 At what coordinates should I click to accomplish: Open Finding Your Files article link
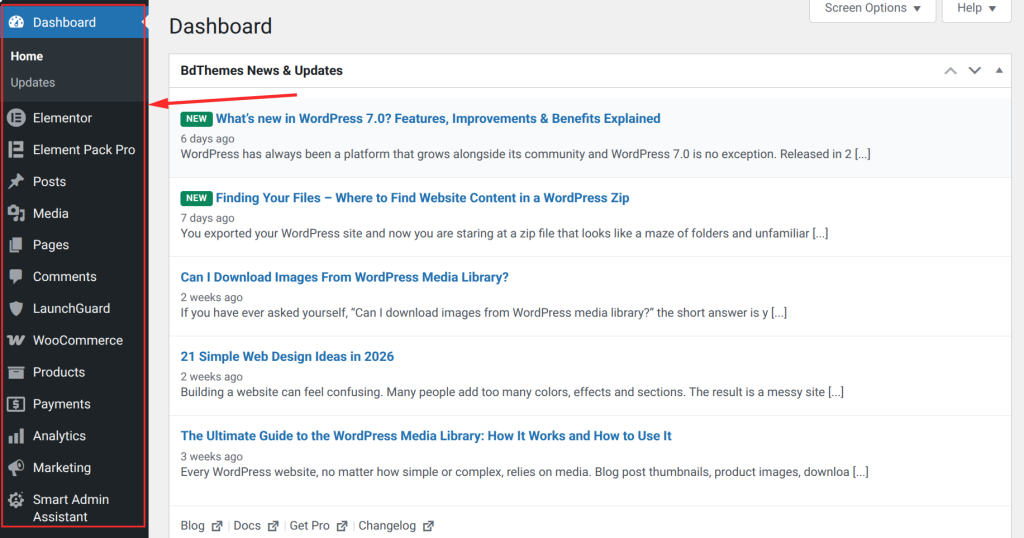[423, 198]
